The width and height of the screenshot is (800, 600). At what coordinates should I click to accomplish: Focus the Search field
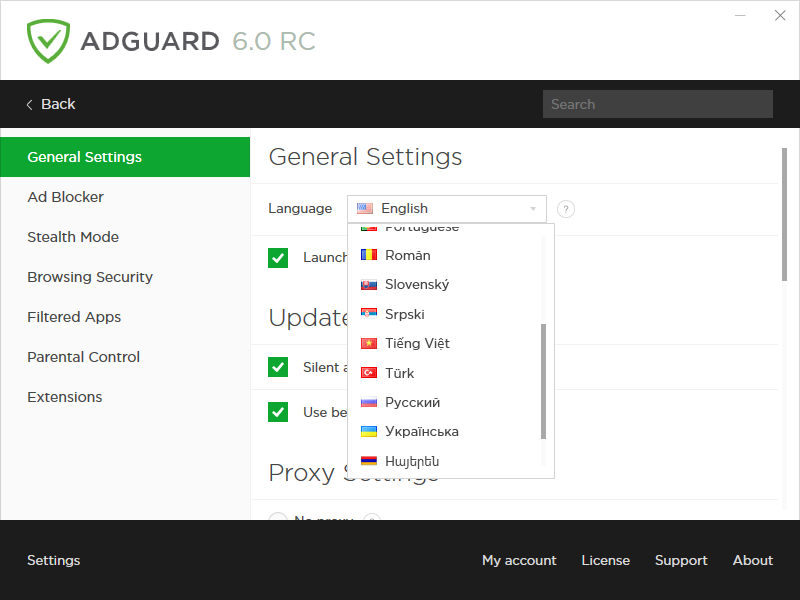coord(658,104)
